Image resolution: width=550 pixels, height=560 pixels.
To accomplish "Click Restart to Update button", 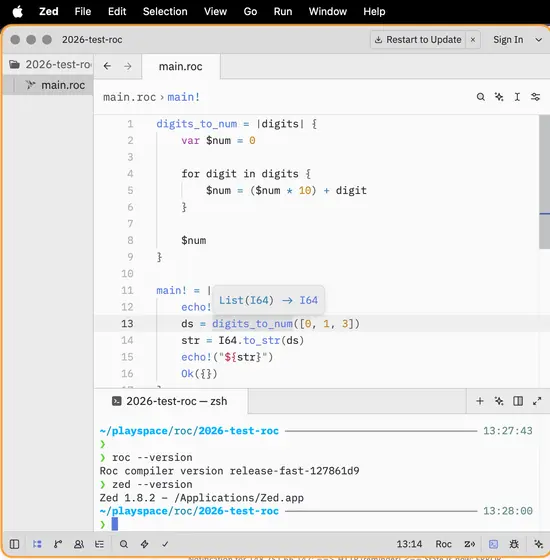I will [418, 40].
